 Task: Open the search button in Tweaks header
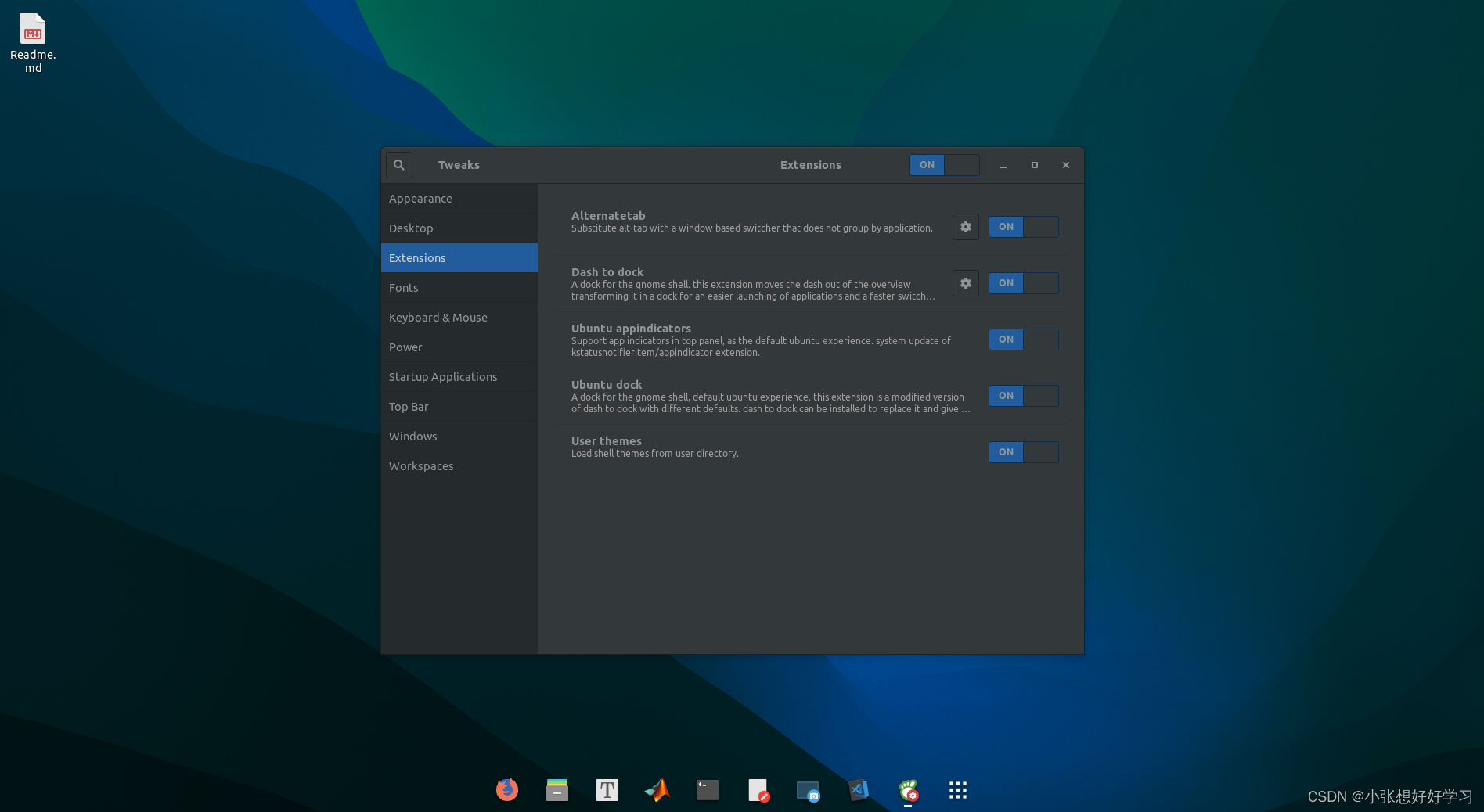click(398, 165)
